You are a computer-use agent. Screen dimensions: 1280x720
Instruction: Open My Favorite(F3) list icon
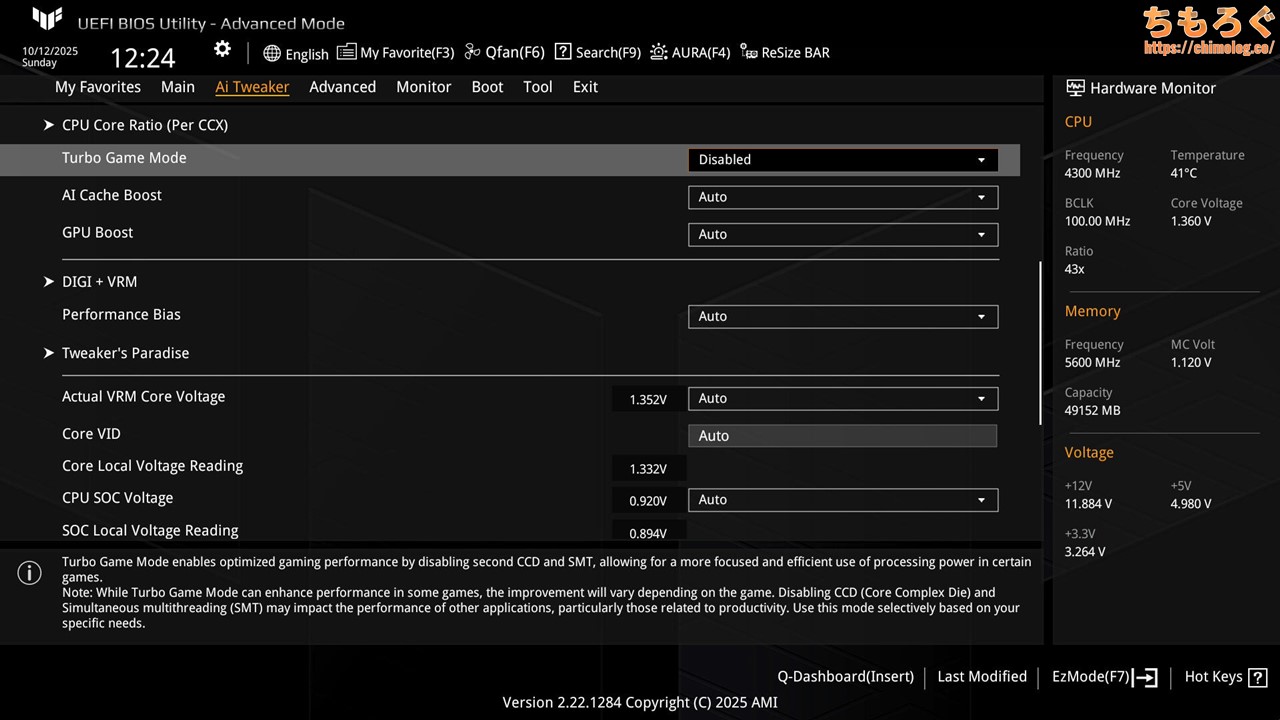coord(346,52)
